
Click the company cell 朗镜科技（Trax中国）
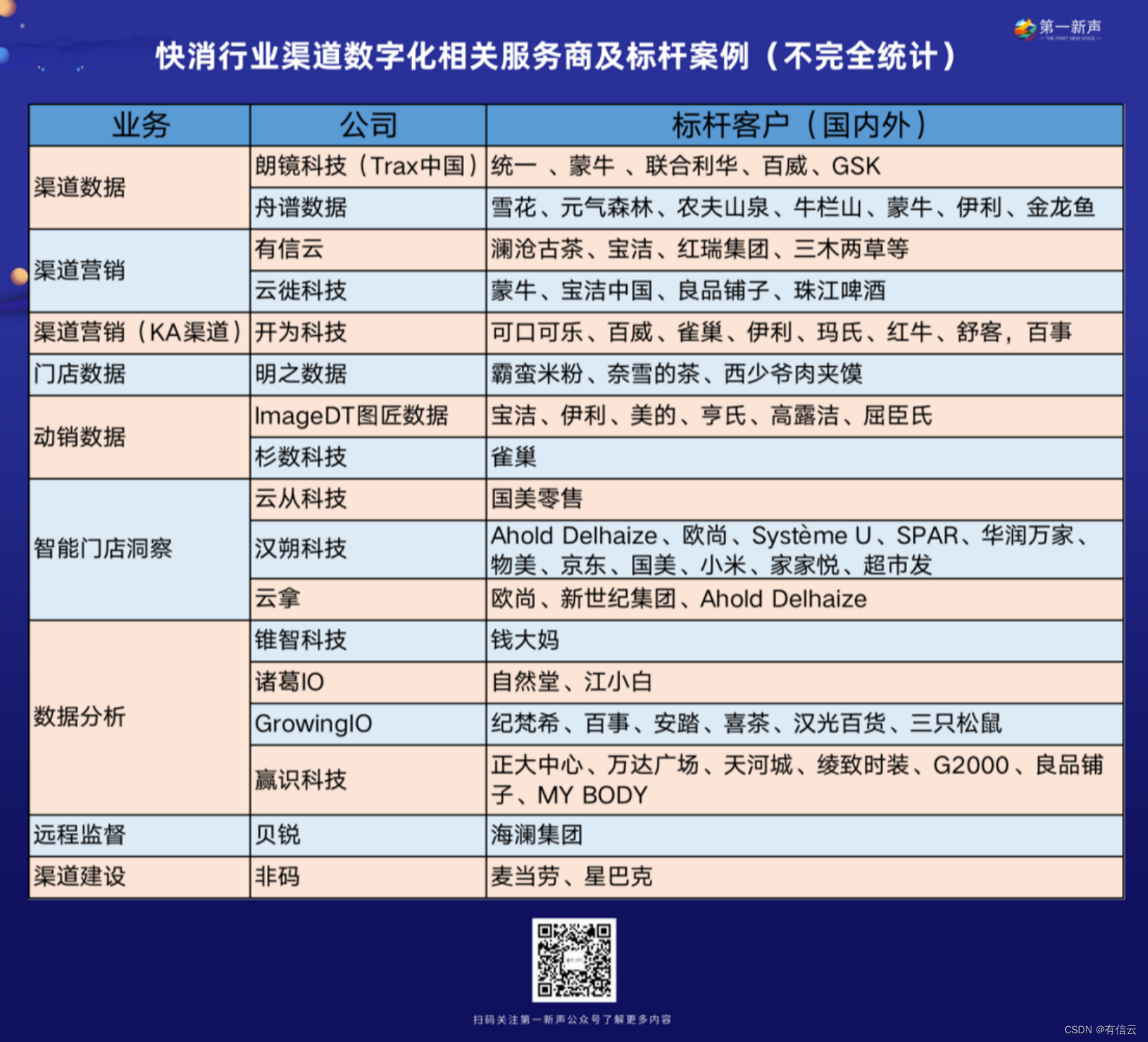[368, 166]
